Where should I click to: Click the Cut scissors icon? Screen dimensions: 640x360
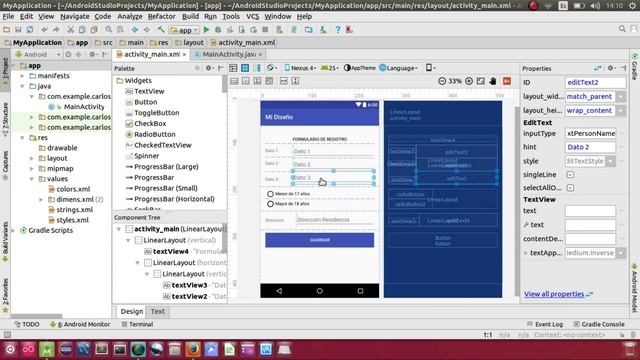[x=70, y=29]
